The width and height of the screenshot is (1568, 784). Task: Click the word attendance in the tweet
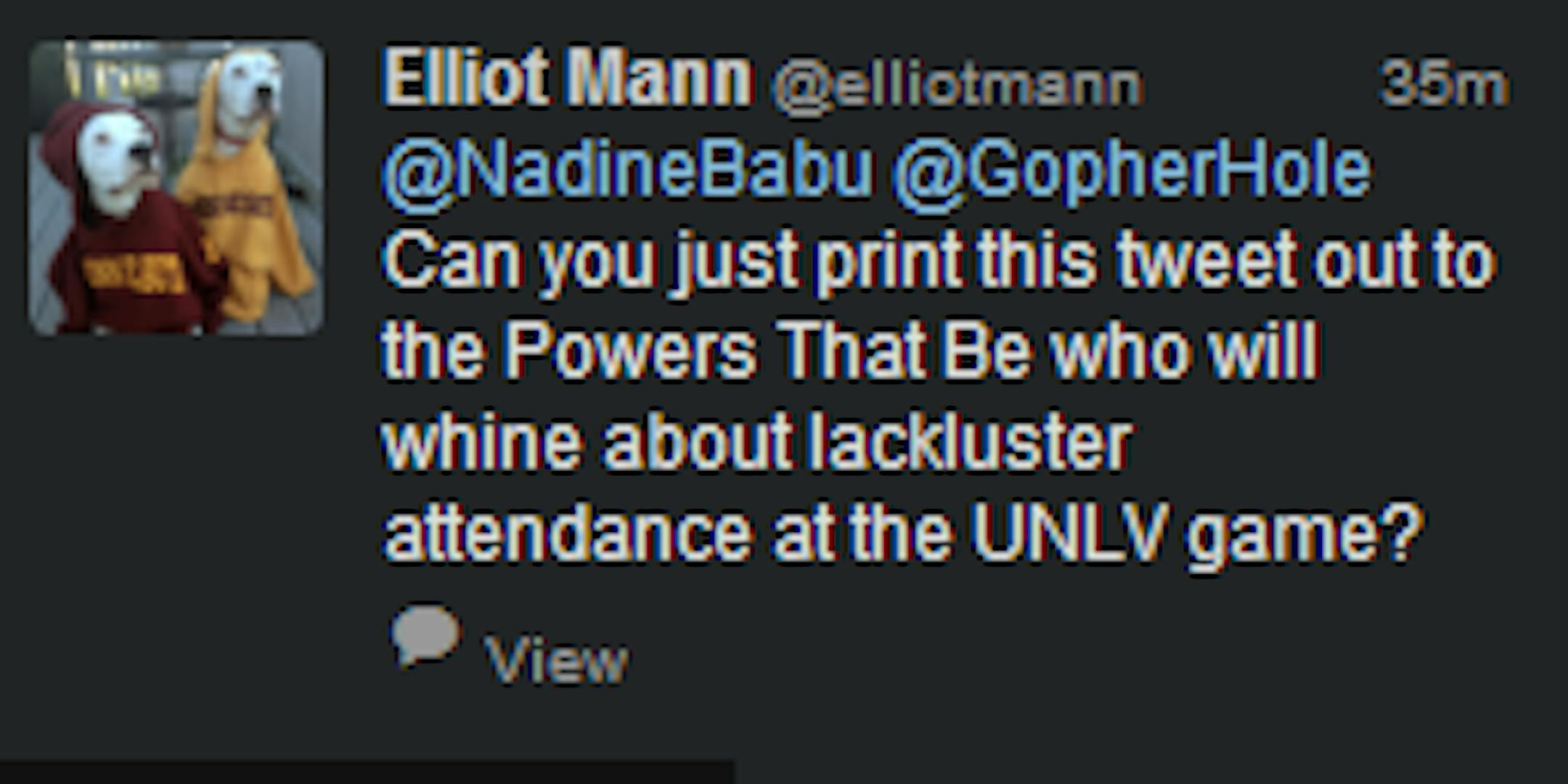568,534
